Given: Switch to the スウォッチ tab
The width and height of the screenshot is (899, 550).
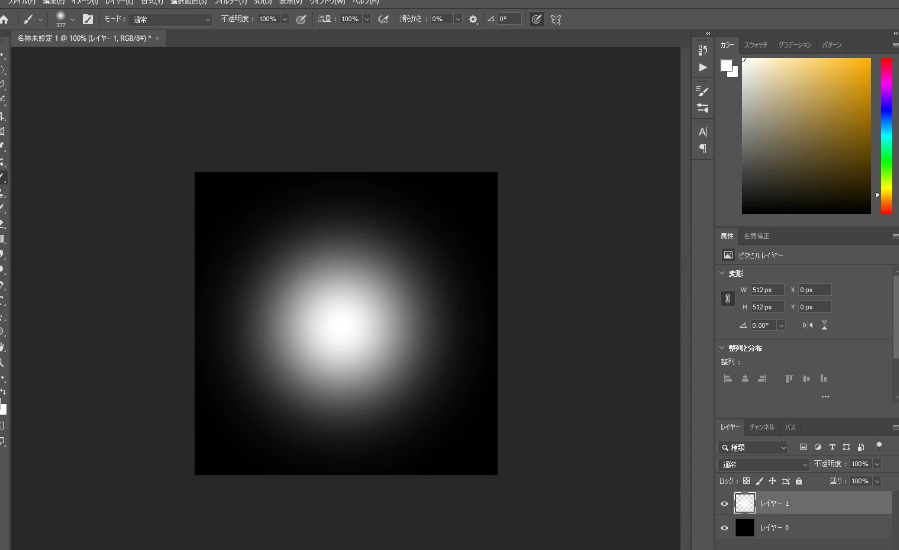Looking at the screenshot, I should click(x=756, y=45).
